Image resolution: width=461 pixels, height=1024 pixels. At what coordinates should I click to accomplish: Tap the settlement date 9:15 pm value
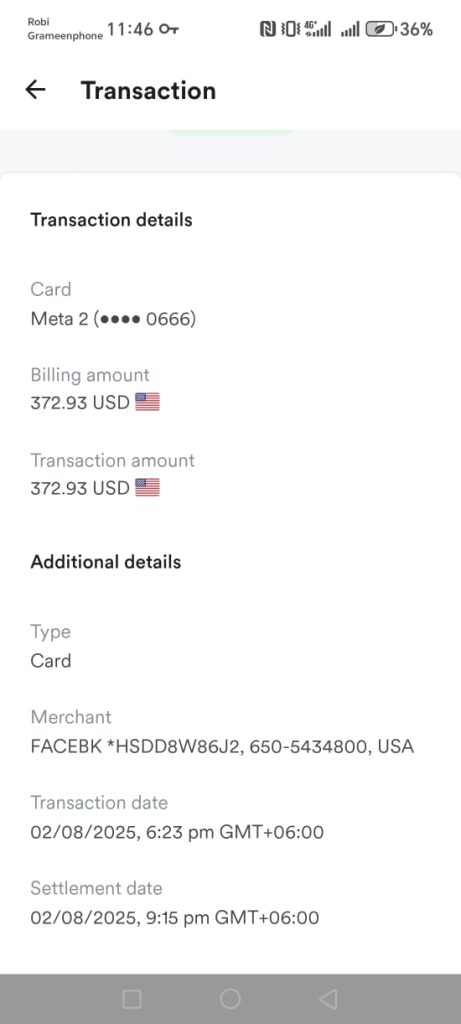(x=175, y=918)
